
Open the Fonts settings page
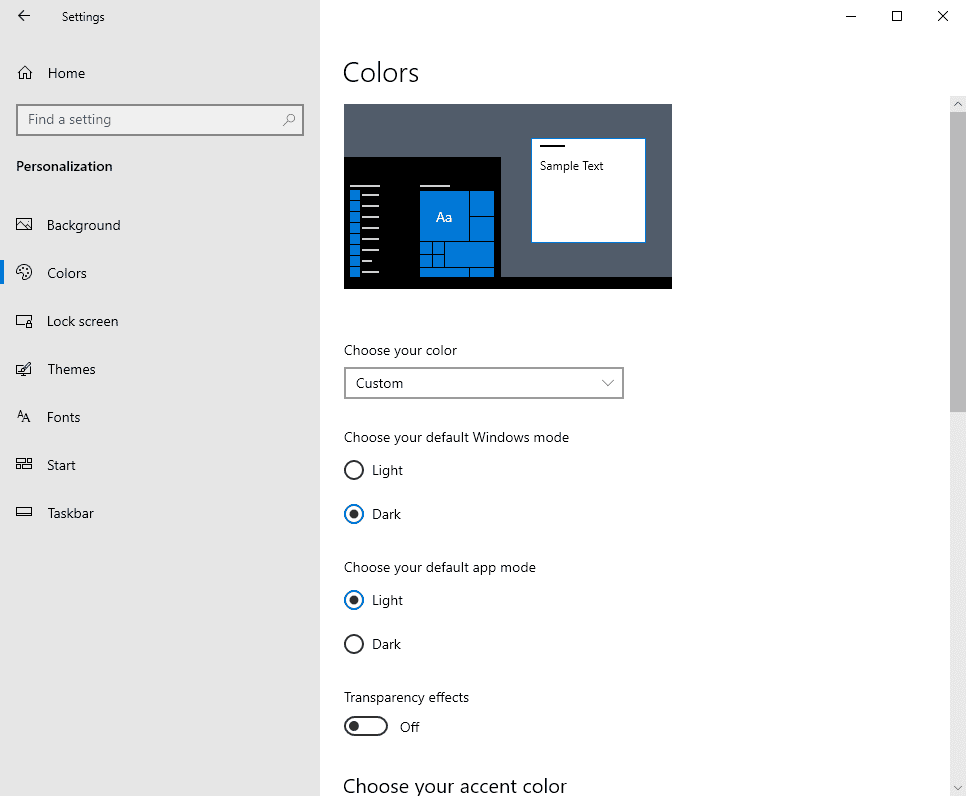pyautogui.click(x=160, y=417)
